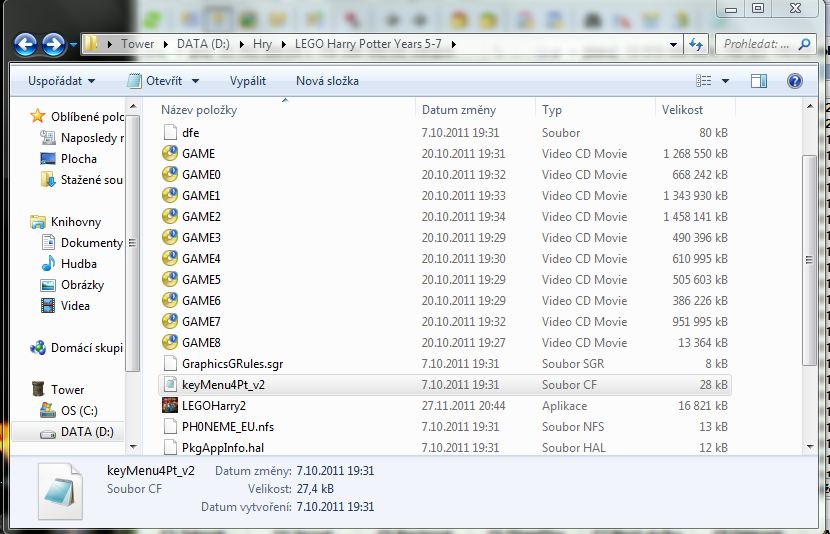Sort by the Velikost column header
Image resolution: width=830 pixels, height=534 pixels.
[x=681, y=110]
